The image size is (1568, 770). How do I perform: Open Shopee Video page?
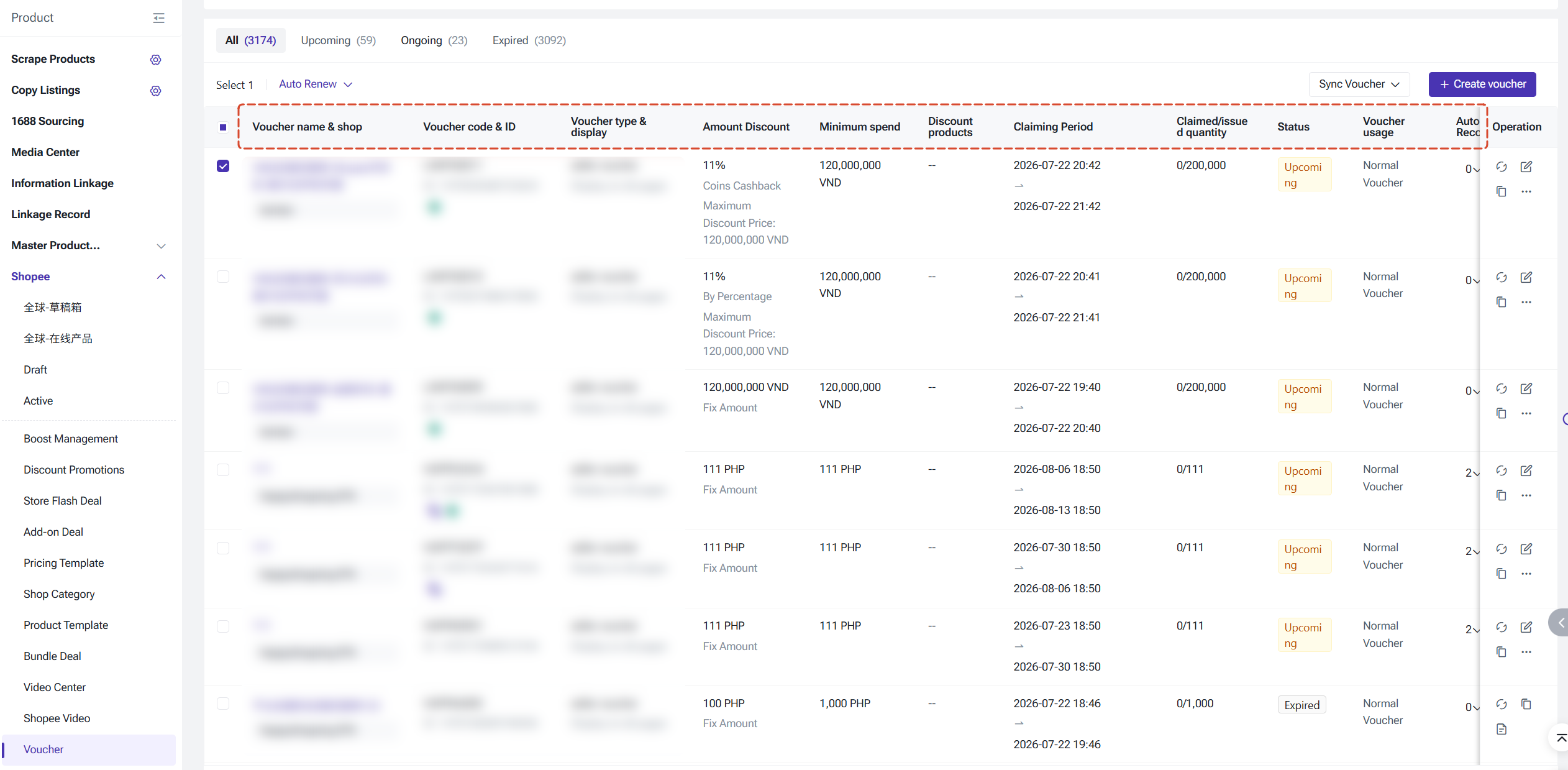pyautogui.click(x=57, y=718)
